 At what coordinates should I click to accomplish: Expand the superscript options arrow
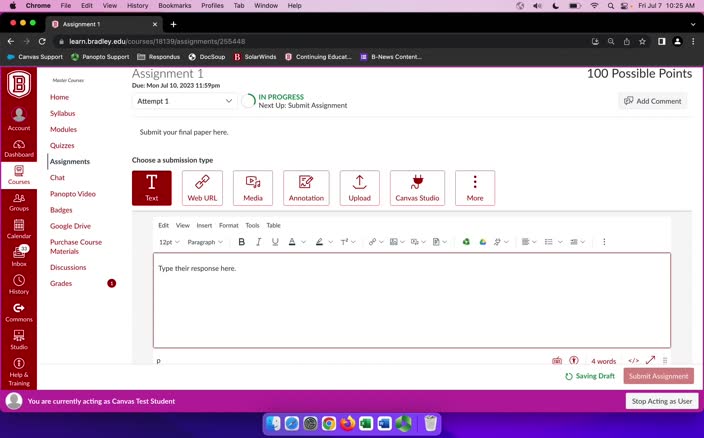(353, 242)
